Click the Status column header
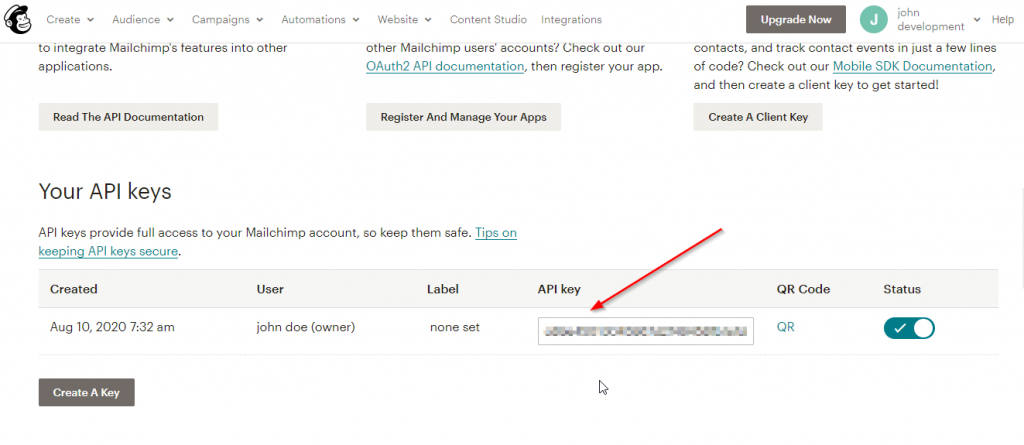 902,289
